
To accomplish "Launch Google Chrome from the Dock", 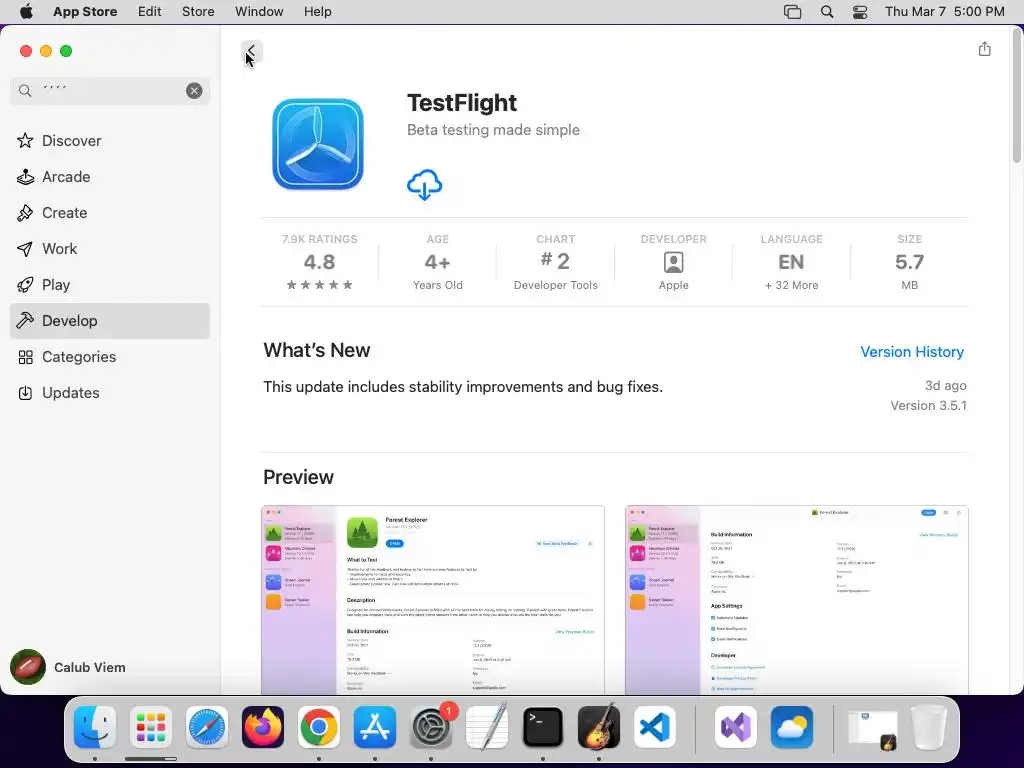I will 319,727.
